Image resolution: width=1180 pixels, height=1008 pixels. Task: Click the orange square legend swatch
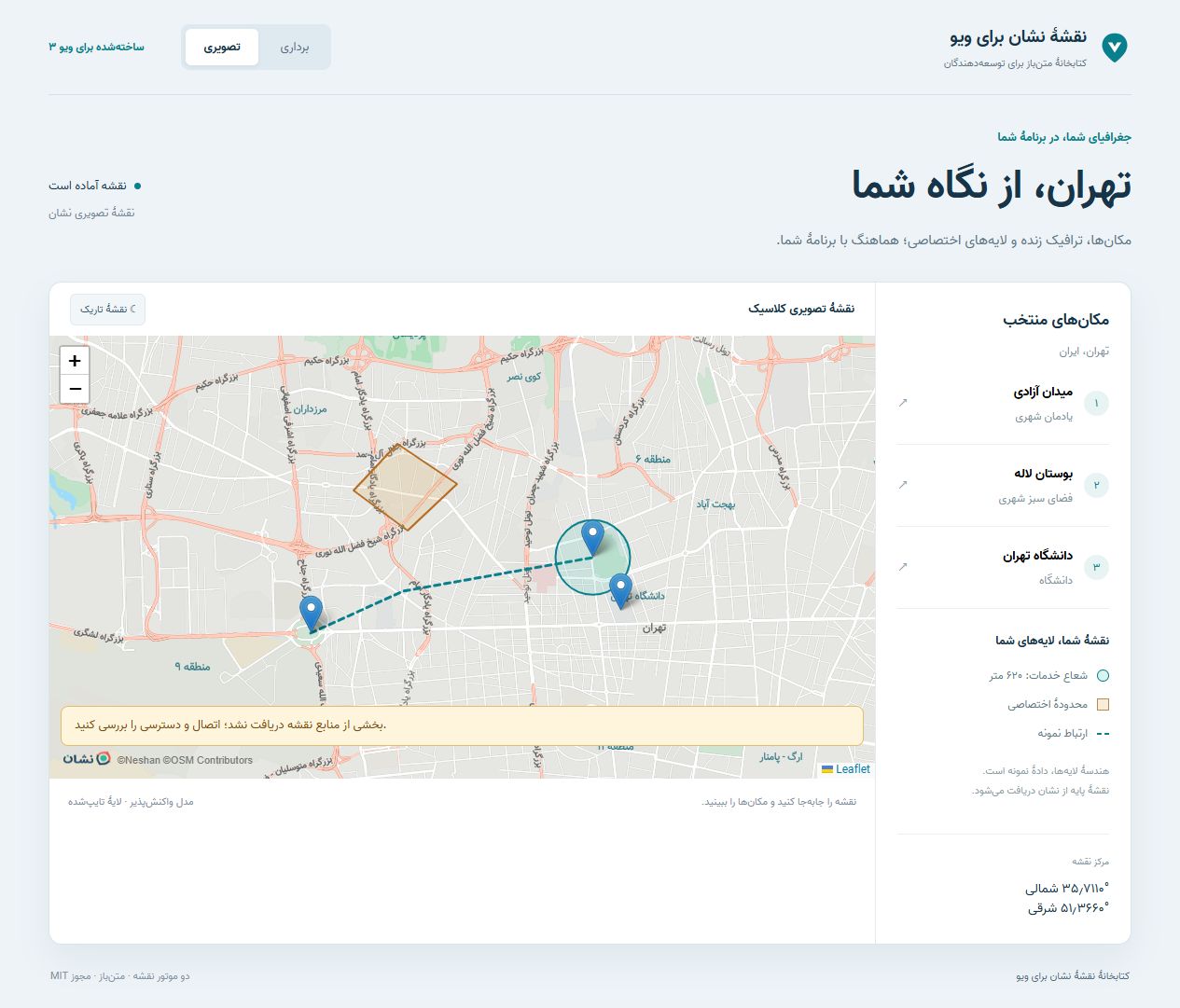[x=1104, y=705]
